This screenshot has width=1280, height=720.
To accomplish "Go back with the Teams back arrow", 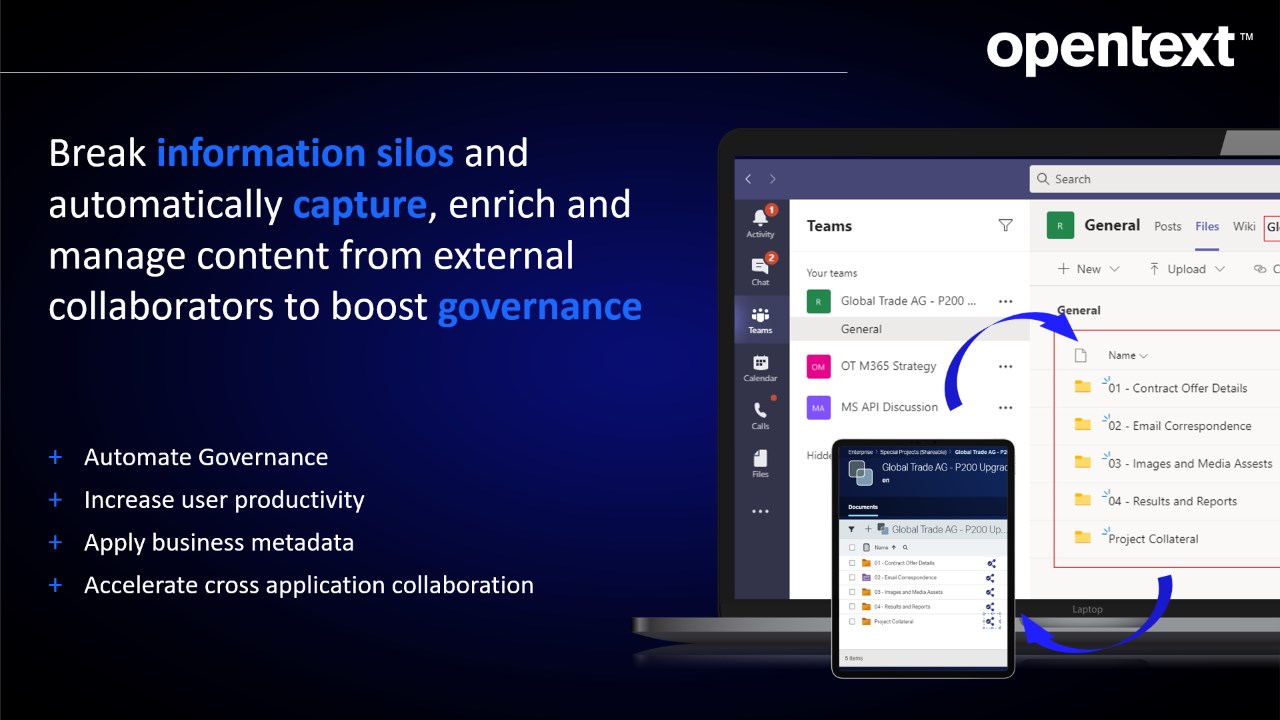I will point(748,179).
